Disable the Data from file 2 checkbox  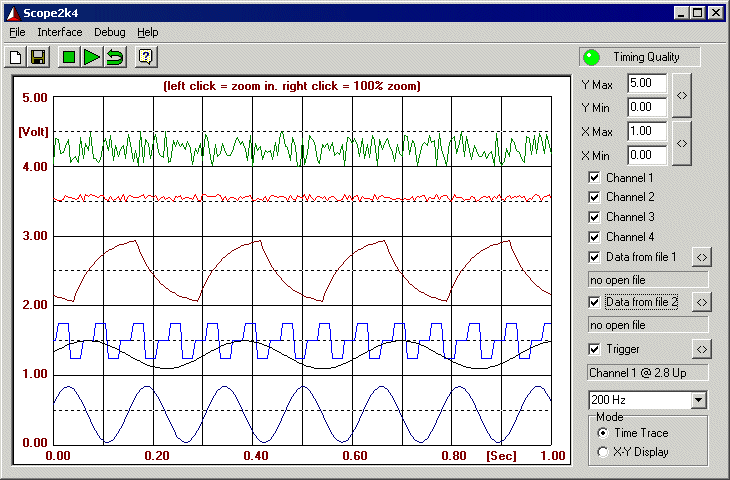[x=594, y=302]
